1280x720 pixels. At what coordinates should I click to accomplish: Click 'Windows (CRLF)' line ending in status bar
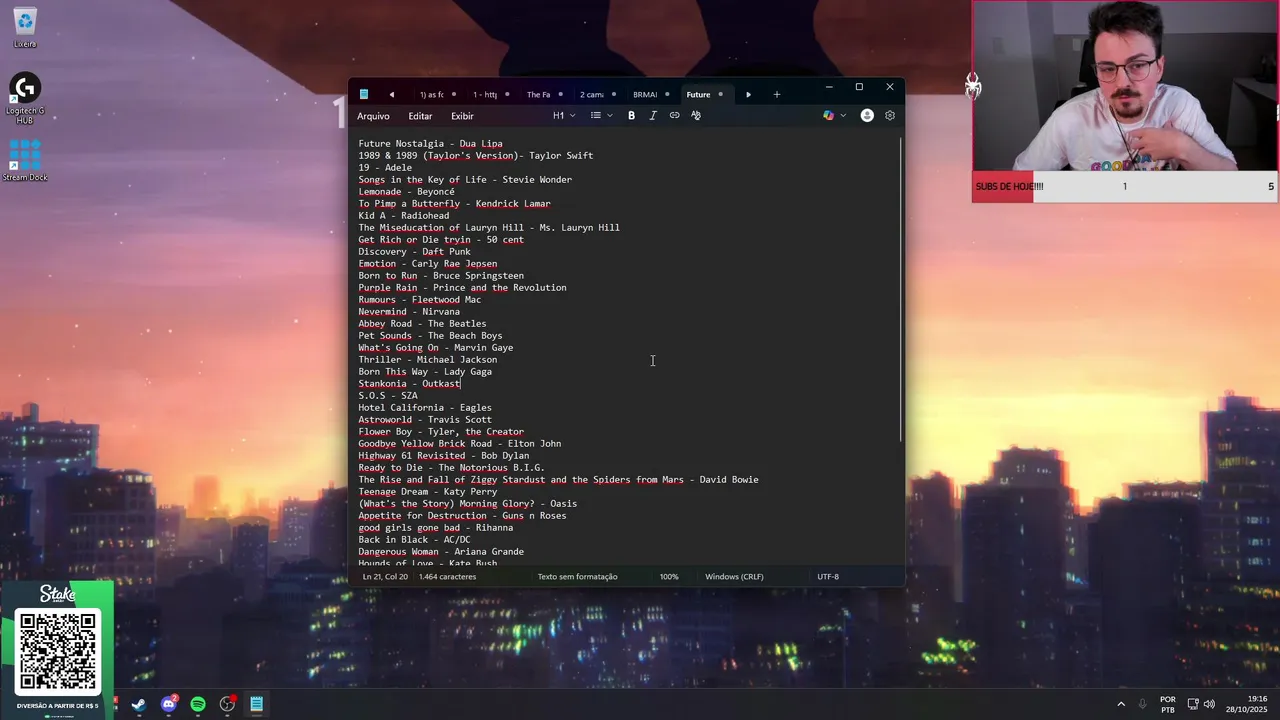pyautogui.click(x=734, y=577)
